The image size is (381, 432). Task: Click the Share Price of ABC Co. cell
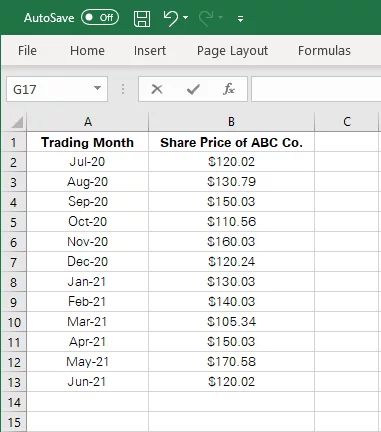click(x=231, y=142)
